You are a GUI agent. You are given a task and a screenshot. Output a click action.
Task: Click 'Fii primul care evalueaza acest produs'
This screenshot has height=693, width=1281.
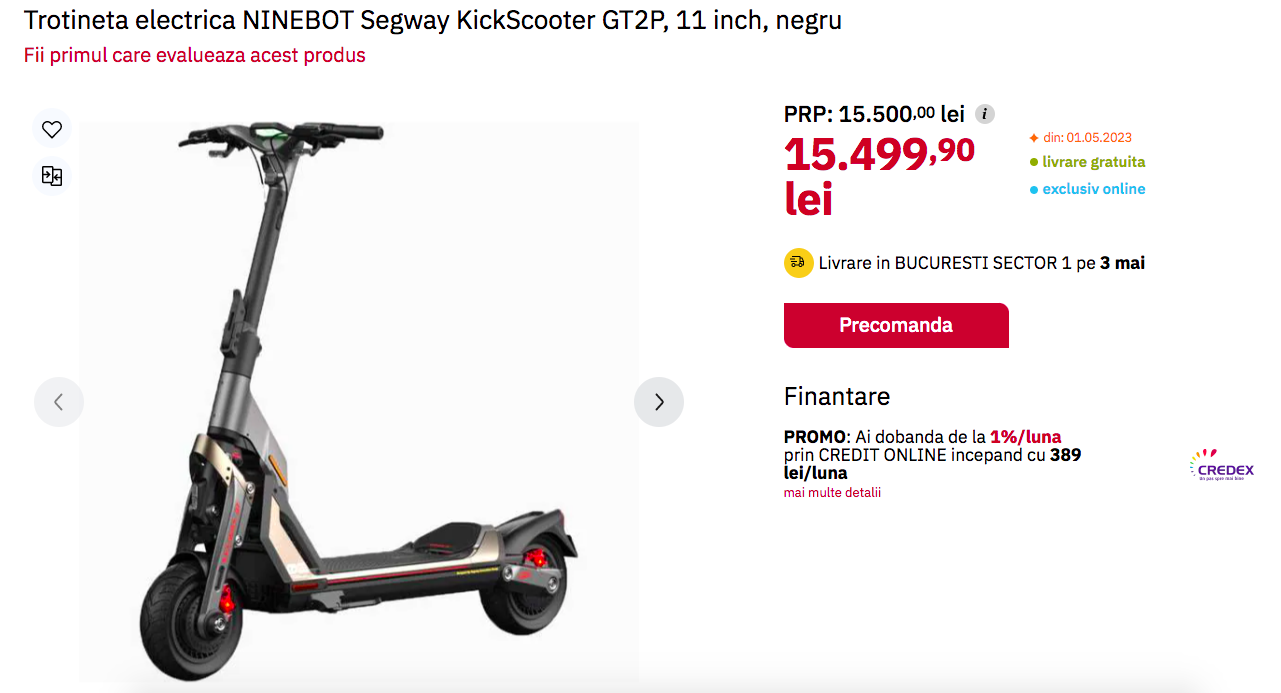195,55
